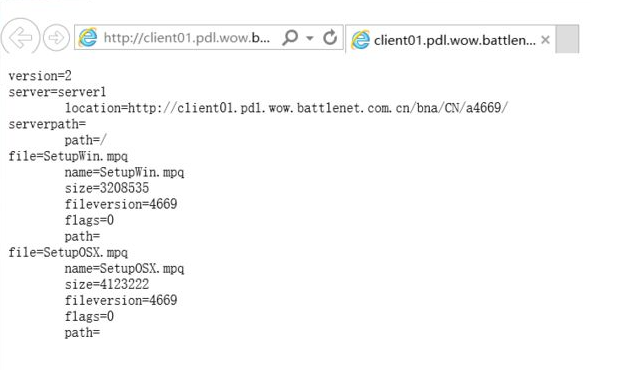Click the Forward arrow navigation button
The height and width of the screenshot is (370, 633).
56,38
